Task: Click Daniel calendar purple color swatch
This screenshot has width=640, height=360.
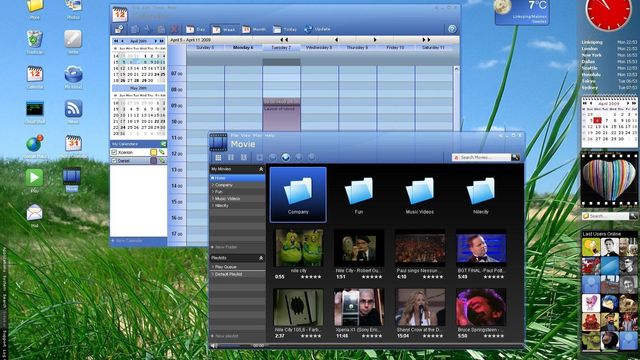Action: click(x=153, y=161)
